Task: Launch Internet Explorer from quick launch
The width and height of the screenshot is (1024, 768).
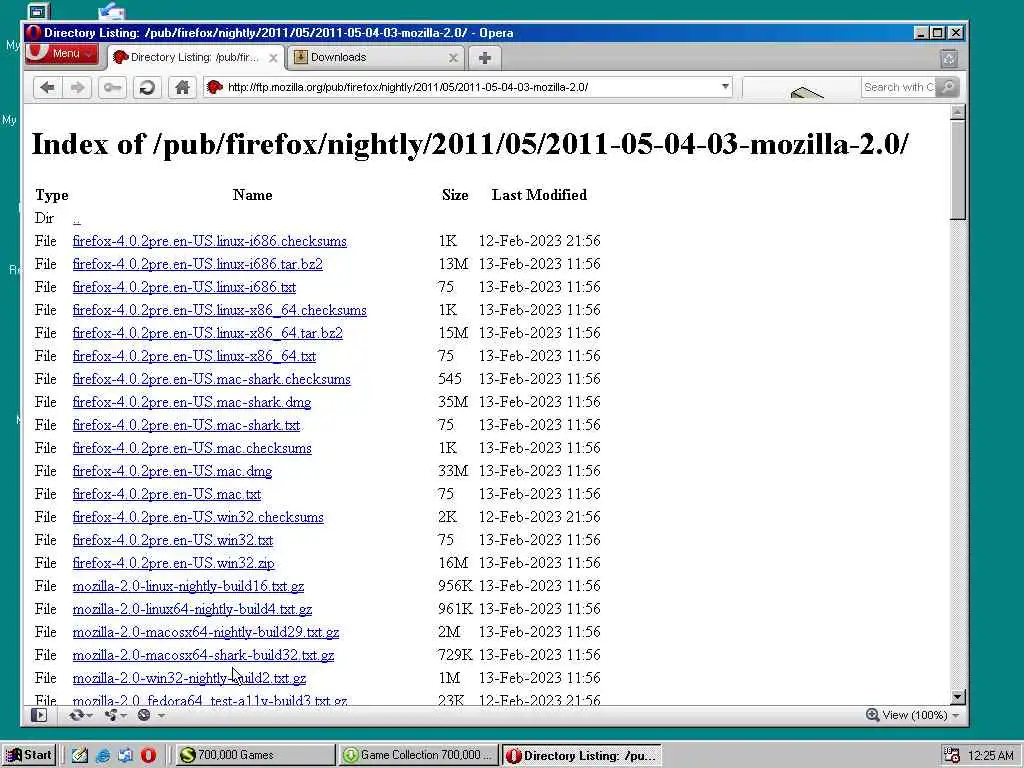Action: tap(103, 755)
